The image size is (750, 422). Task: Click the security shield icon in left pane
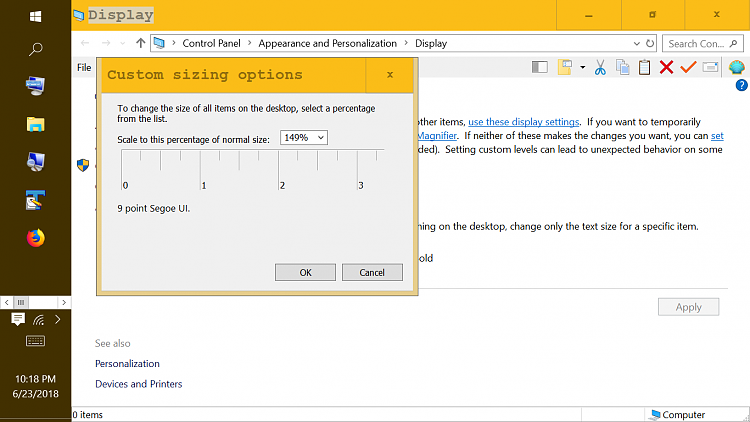pyautogui.click(x=83, y=166)
